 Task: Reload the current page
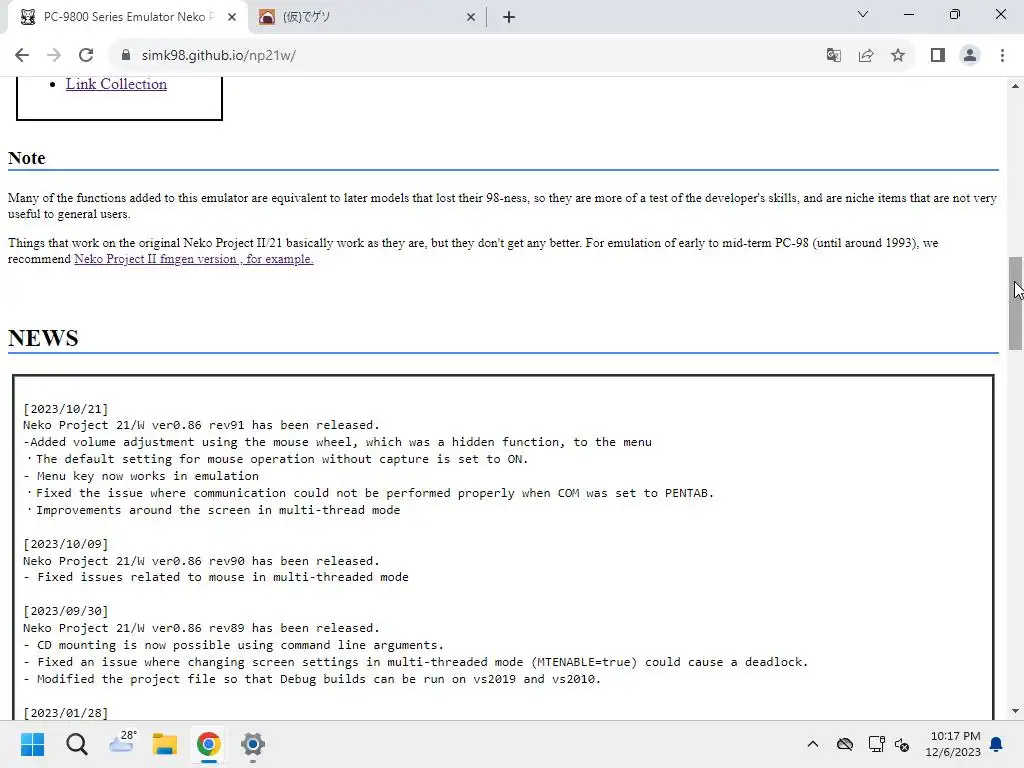click(86, 55)
